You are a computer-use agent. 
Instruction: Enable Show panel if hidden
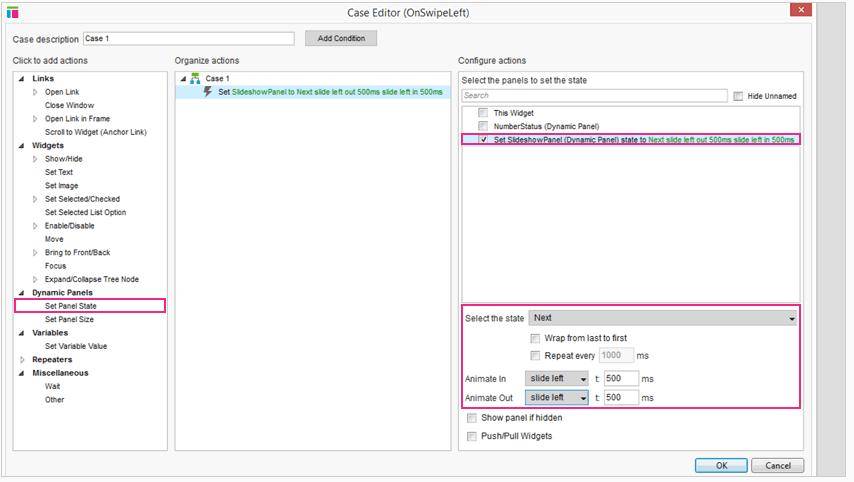[472, 418]
